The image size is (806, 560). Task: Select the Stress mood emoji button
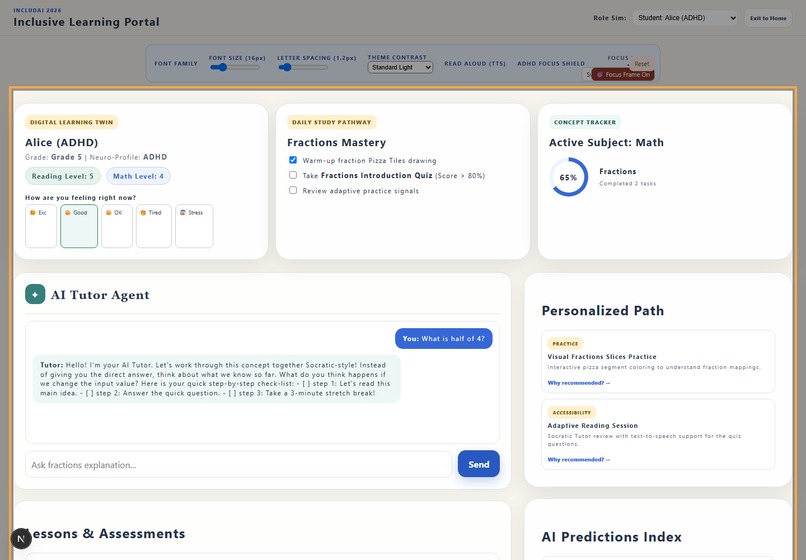click(194, 226)
